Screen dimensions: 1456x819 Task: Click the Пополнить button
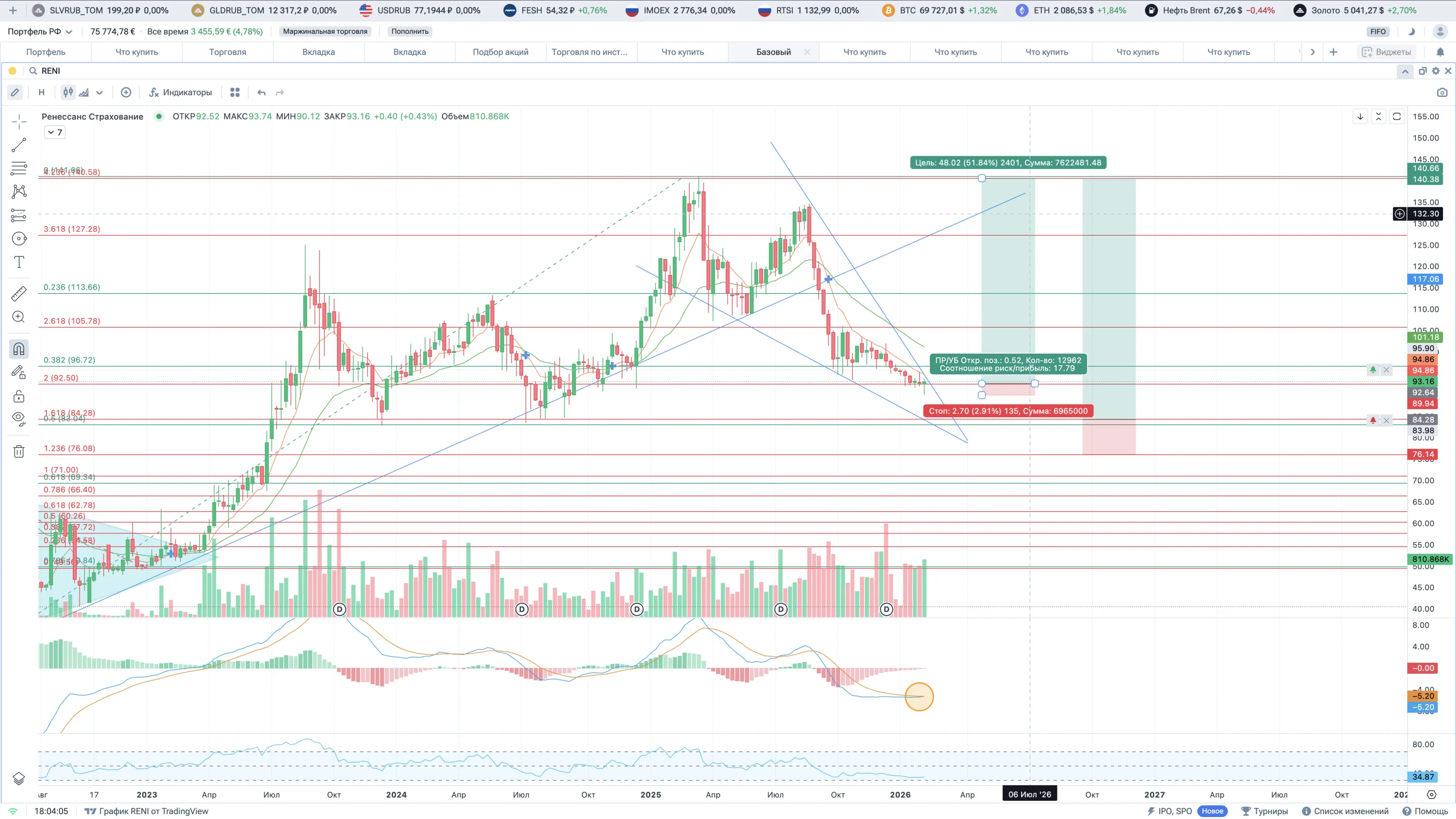coord(410,32)
